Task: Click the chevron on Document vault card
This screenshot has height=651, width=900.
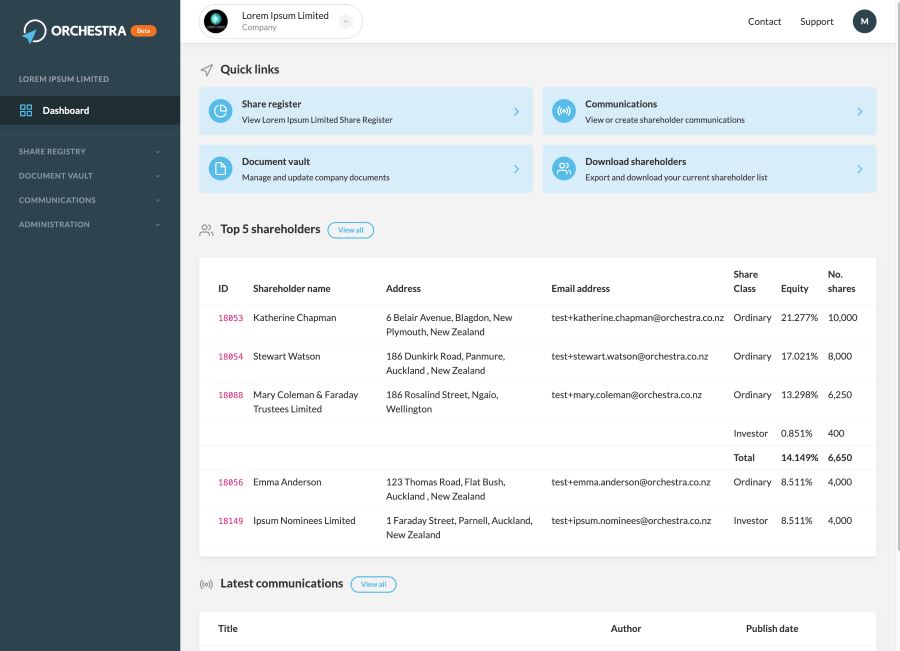Action: 516,169
